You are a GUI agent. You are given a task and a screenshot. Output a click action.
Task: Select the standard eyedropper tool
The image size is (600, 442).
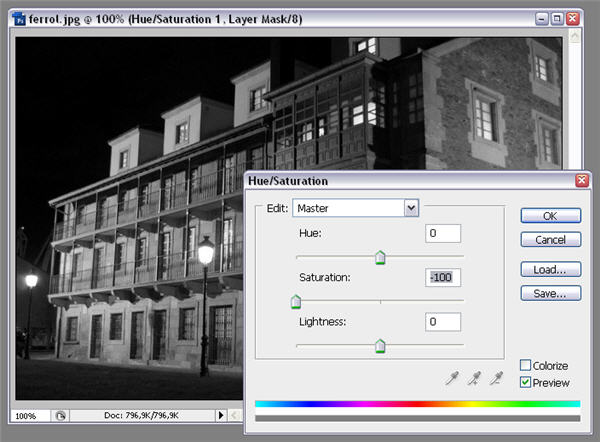click(x=452, y=378)
